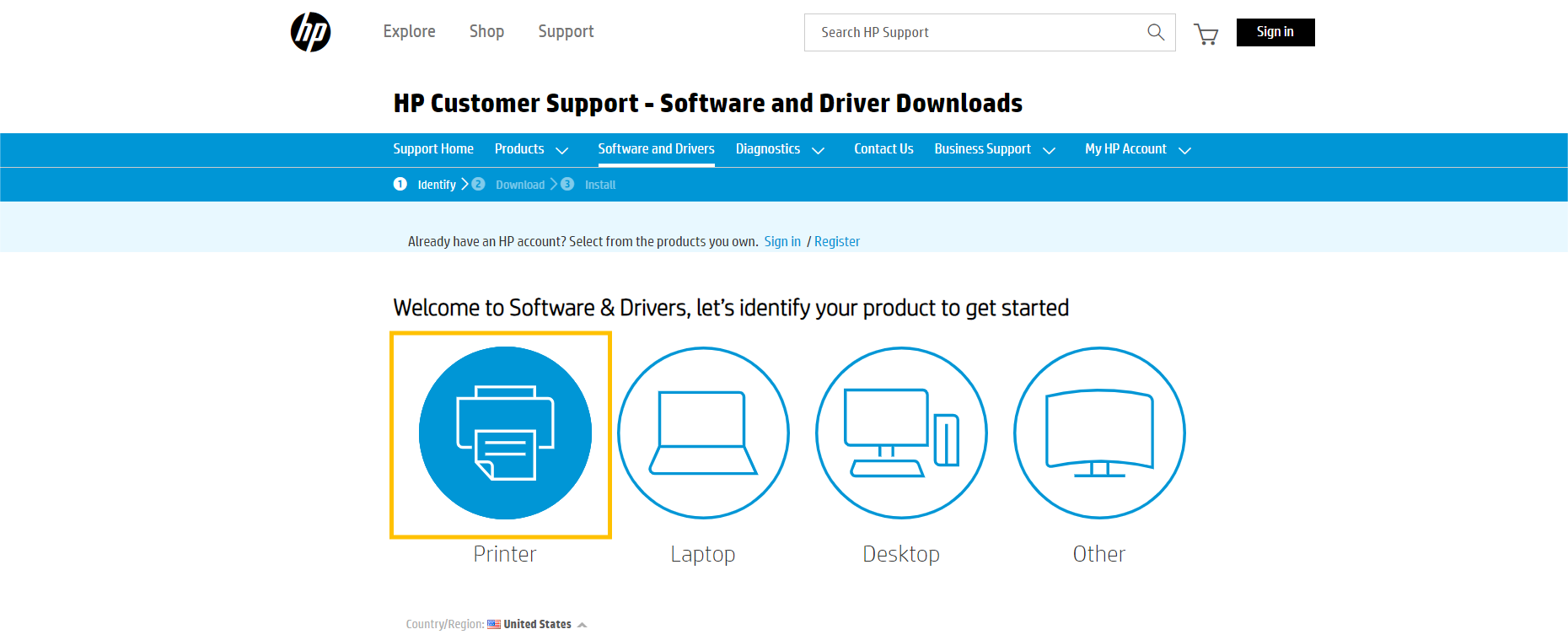Select the Desktop product icon
Screen dimensions: 1568x640
tap(901, 433)
